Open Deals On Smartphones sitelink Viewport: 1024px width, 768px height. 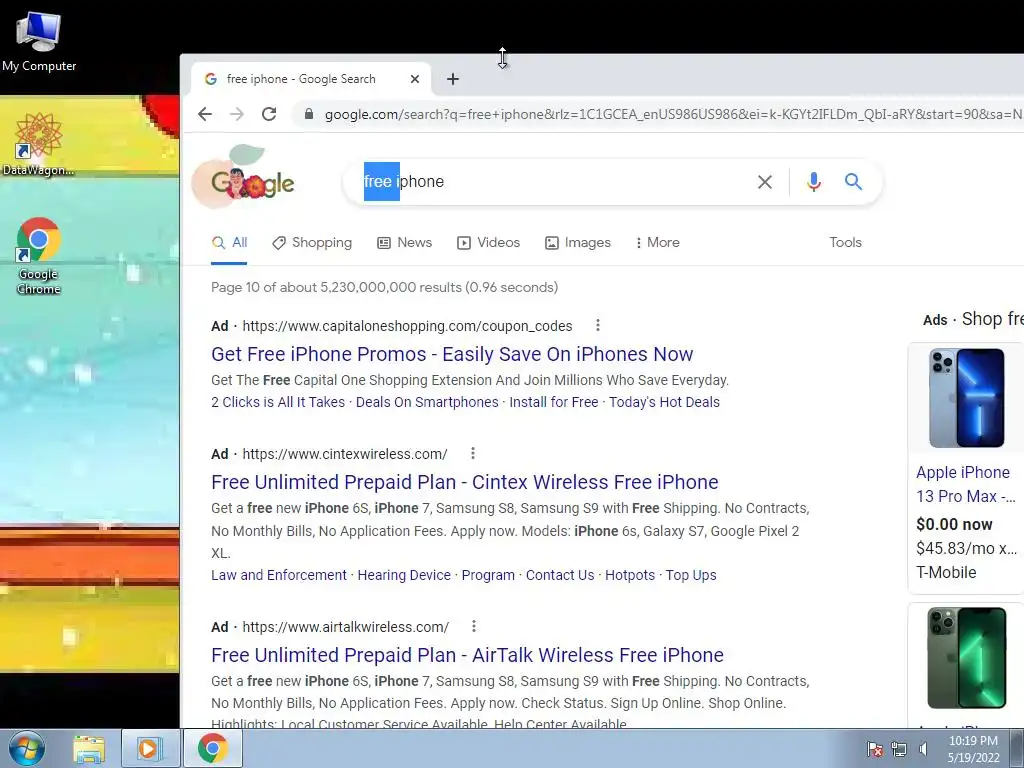point(427,402)
